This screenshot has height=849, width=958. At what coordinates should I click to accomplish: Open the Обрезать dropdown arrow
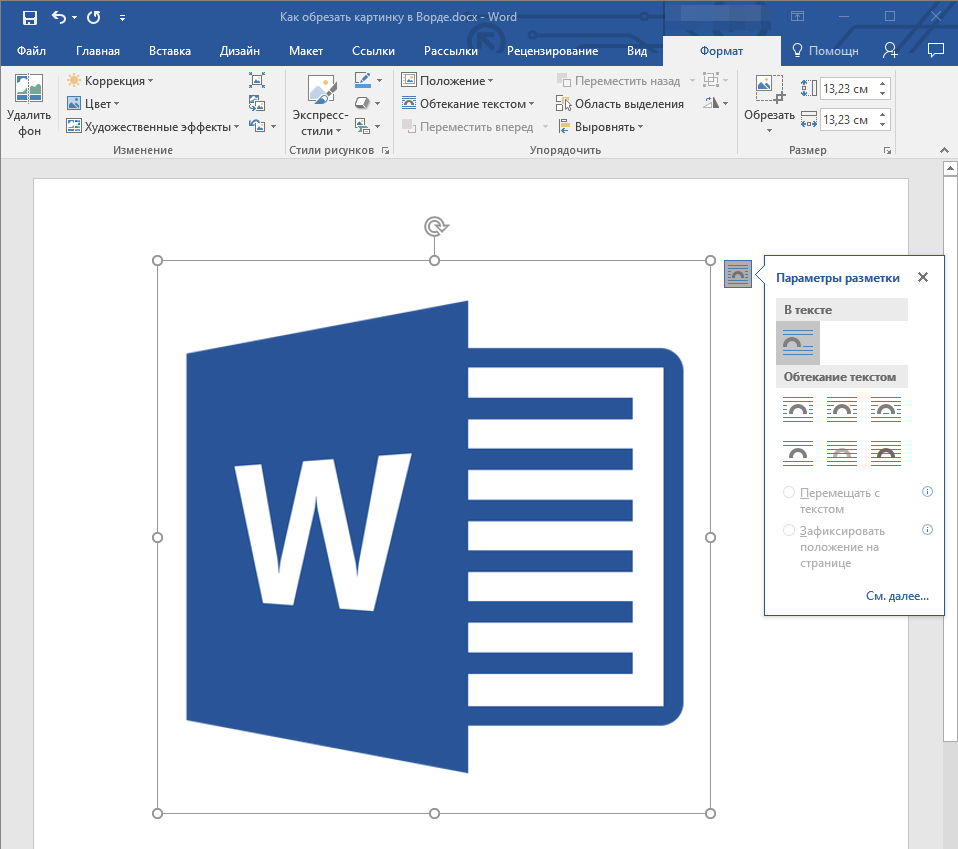tap(769, 130)
